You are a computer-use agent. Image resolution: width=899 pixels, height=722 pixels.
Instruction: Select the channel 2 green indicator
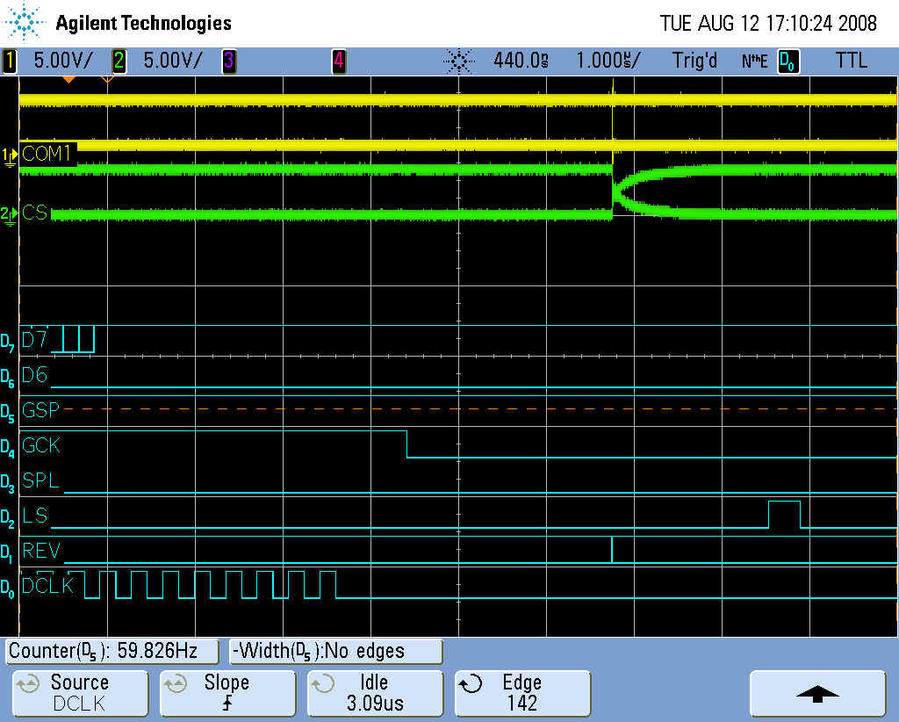point(119,61)
